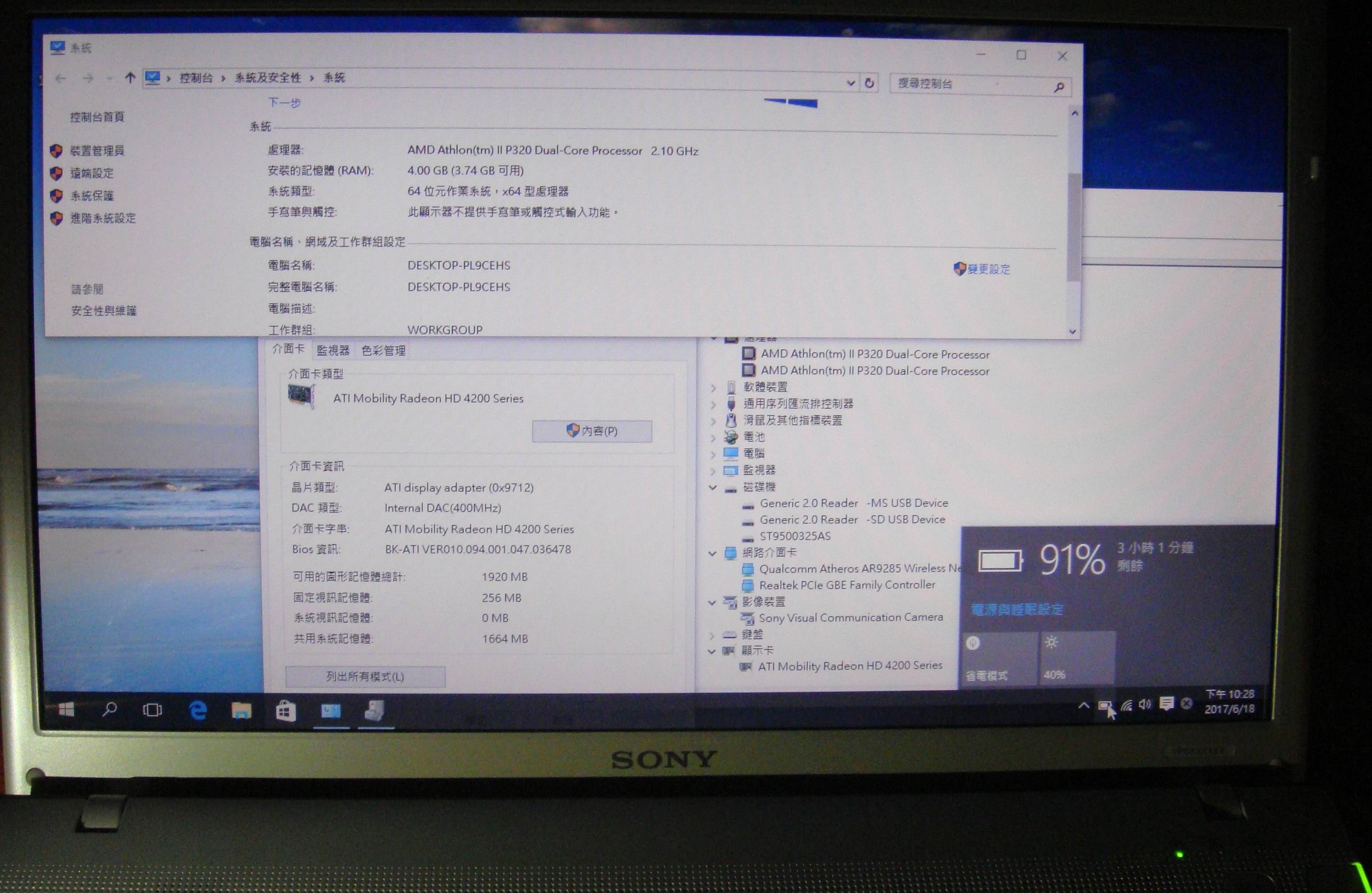
Task: Open taskbar Search
Action: point(109,709)
